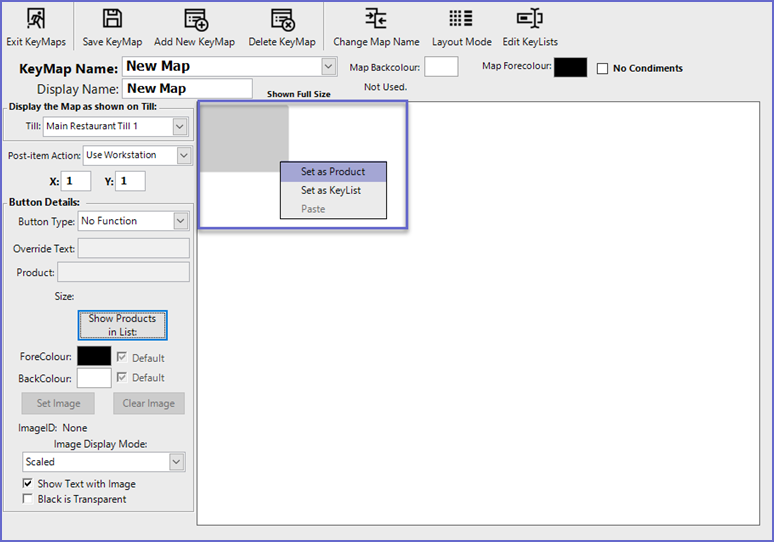The image size is (774, 542).
Task: Open Change Map Name tool
Action: (x=376, y=19)
